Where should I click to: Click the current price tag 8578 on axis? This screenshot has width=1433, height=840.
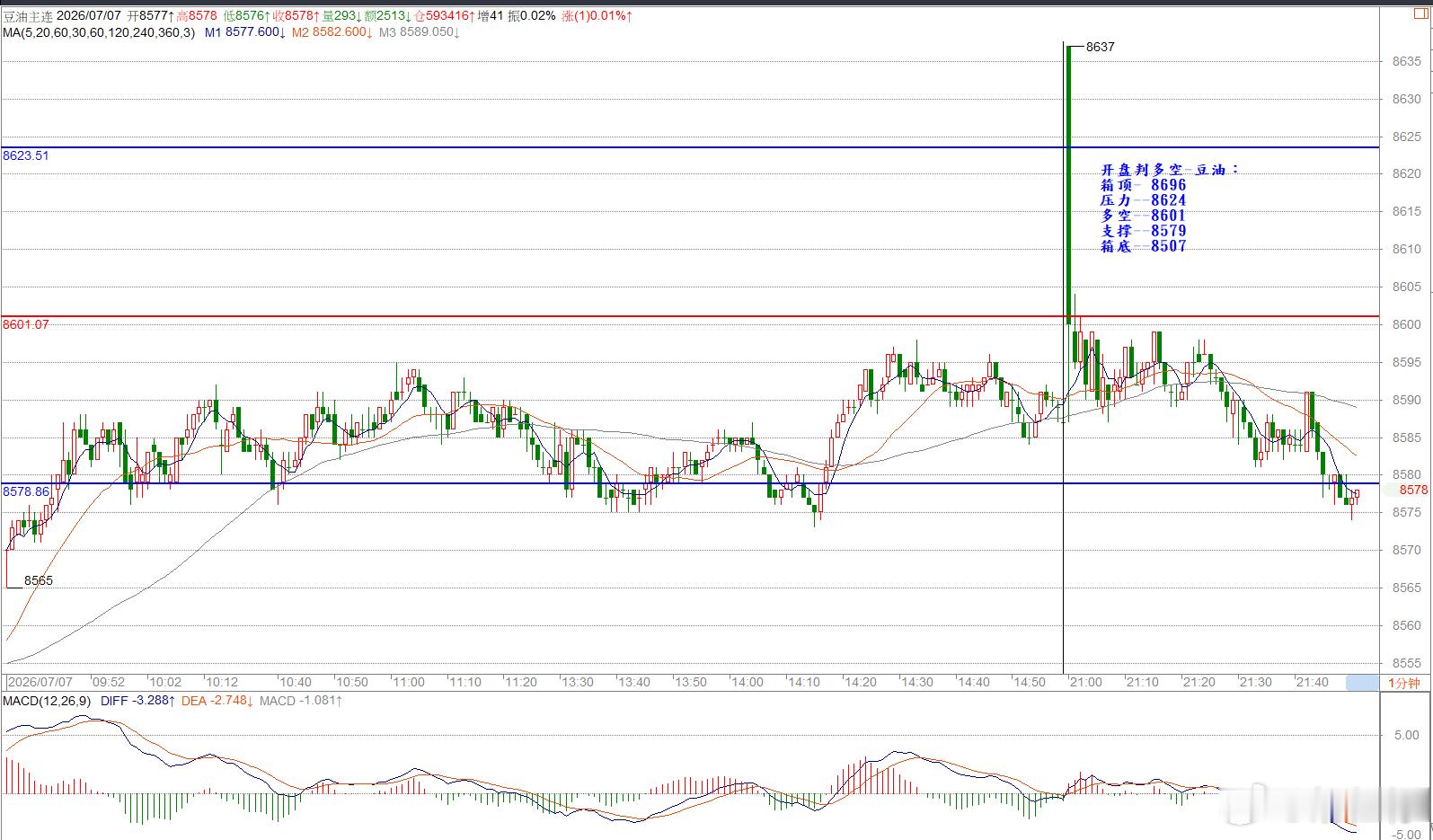[1413, 490]
